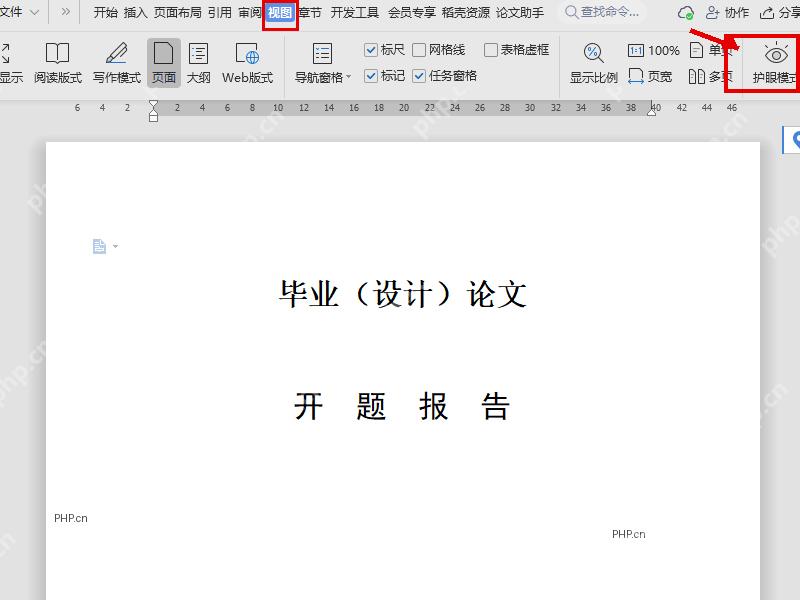Screen dimensions: 800x600
Task: Click the paragraph layout icon in the document
Action: pos(99,246)
